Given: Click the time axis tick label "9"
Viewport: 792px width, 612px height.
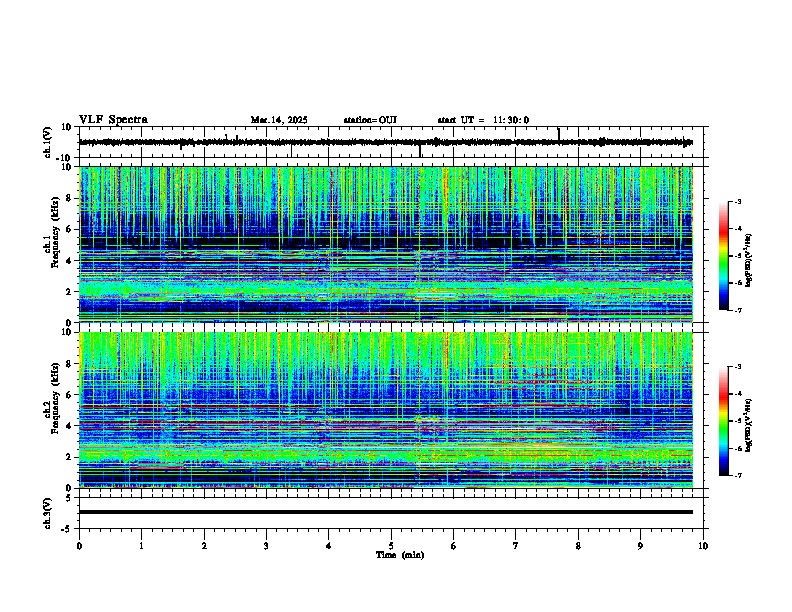Looking at the screenshot, I should pyautogui.click(x=640, y=546).
